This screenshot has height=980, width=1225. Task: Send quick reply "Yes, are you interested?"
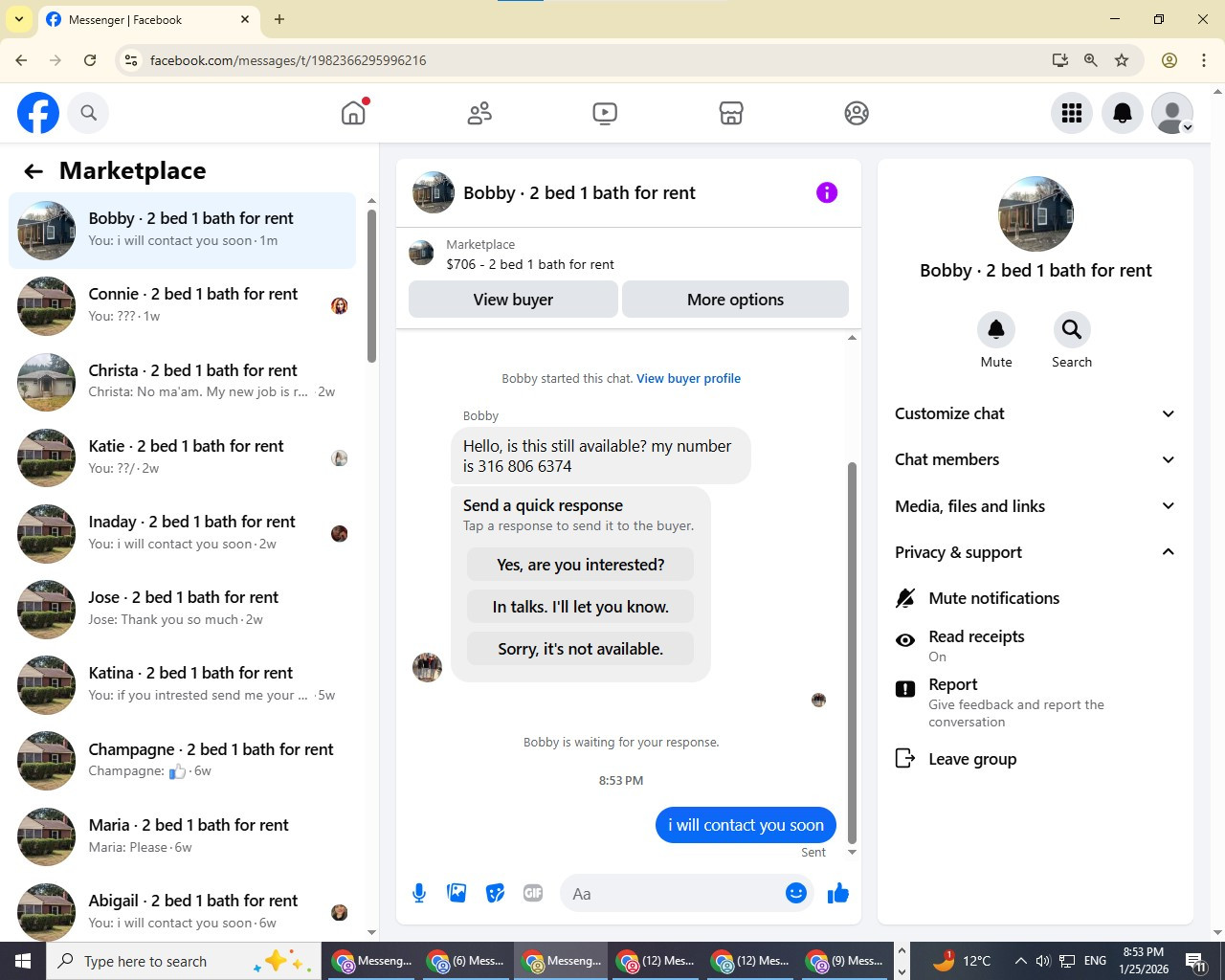click(x=580, y=565)
